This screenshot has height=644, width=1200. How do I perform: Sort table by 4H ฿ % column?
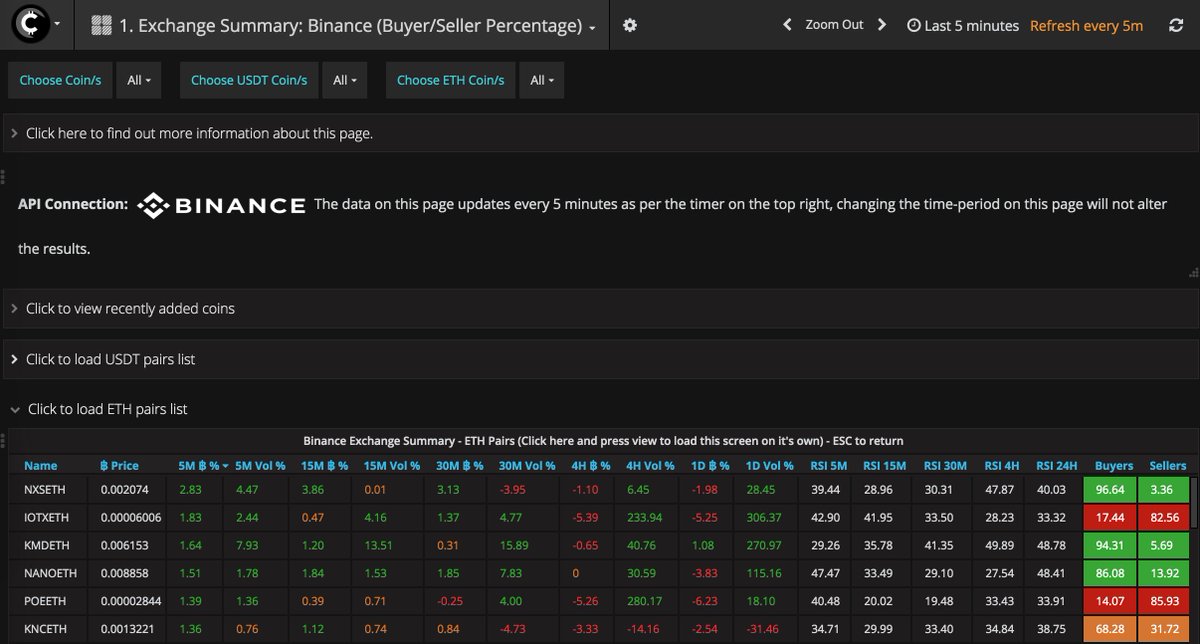click(592, 465)
